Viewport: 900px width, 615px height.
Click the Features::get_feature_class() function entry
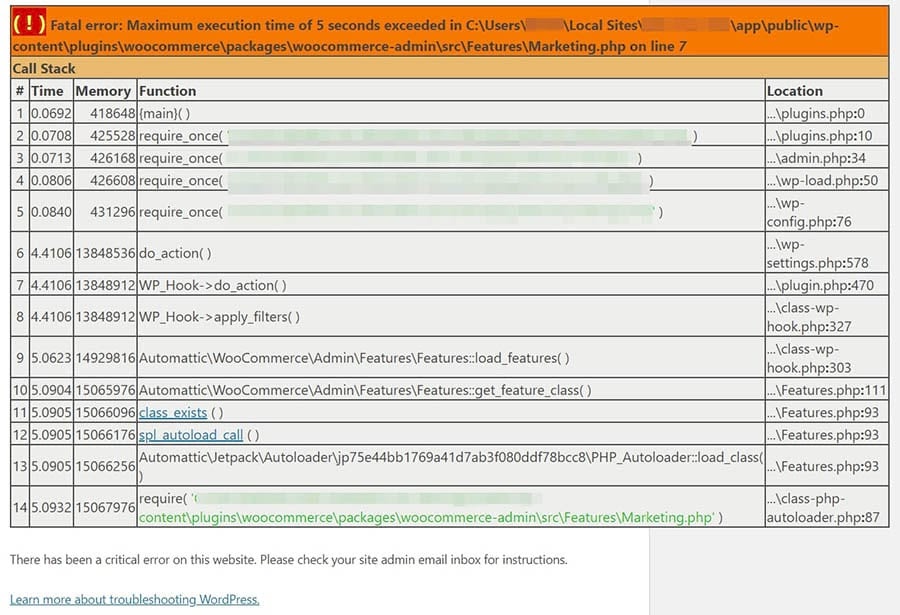coord(365,390)
